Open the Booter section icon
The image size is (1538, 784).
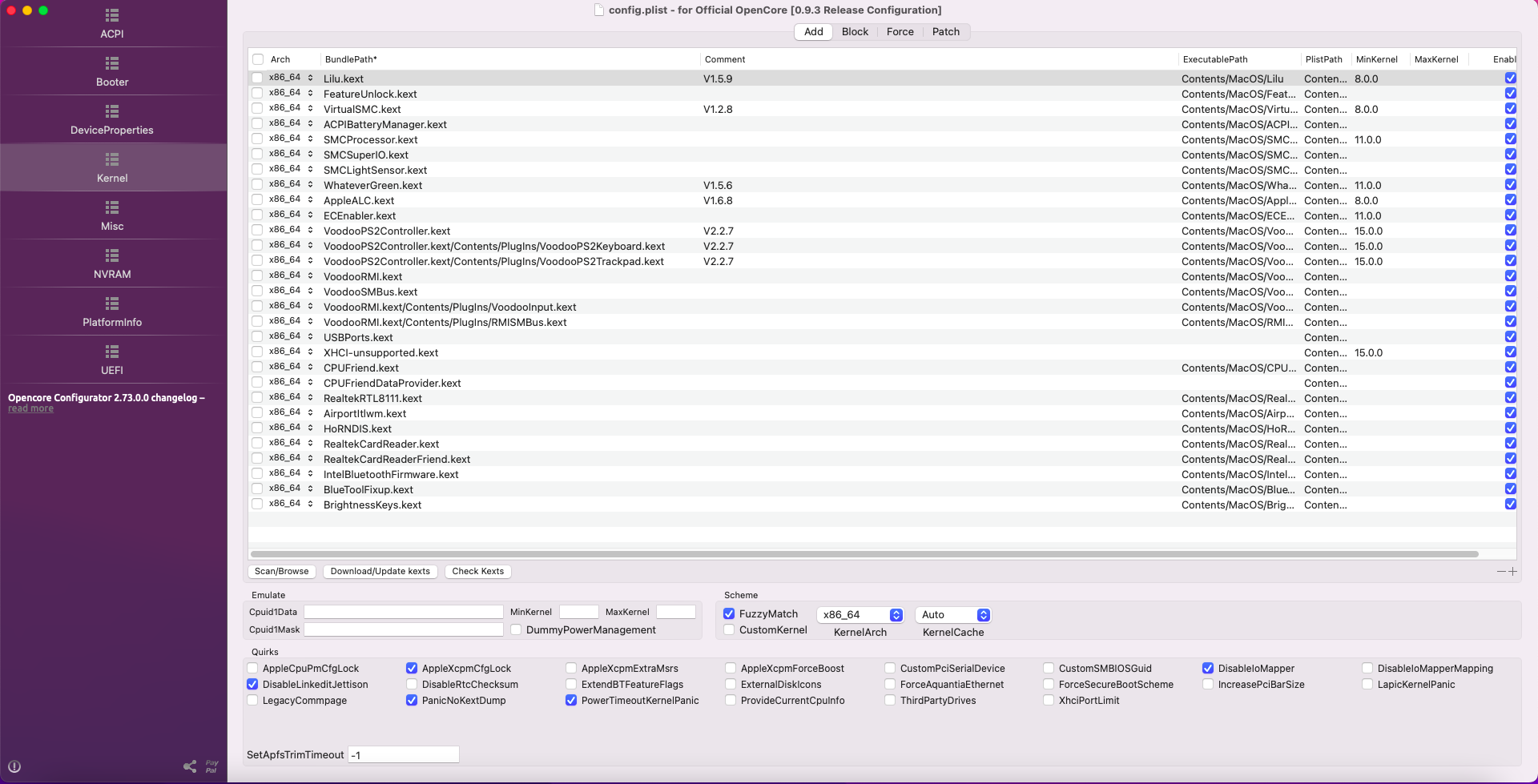112,63
